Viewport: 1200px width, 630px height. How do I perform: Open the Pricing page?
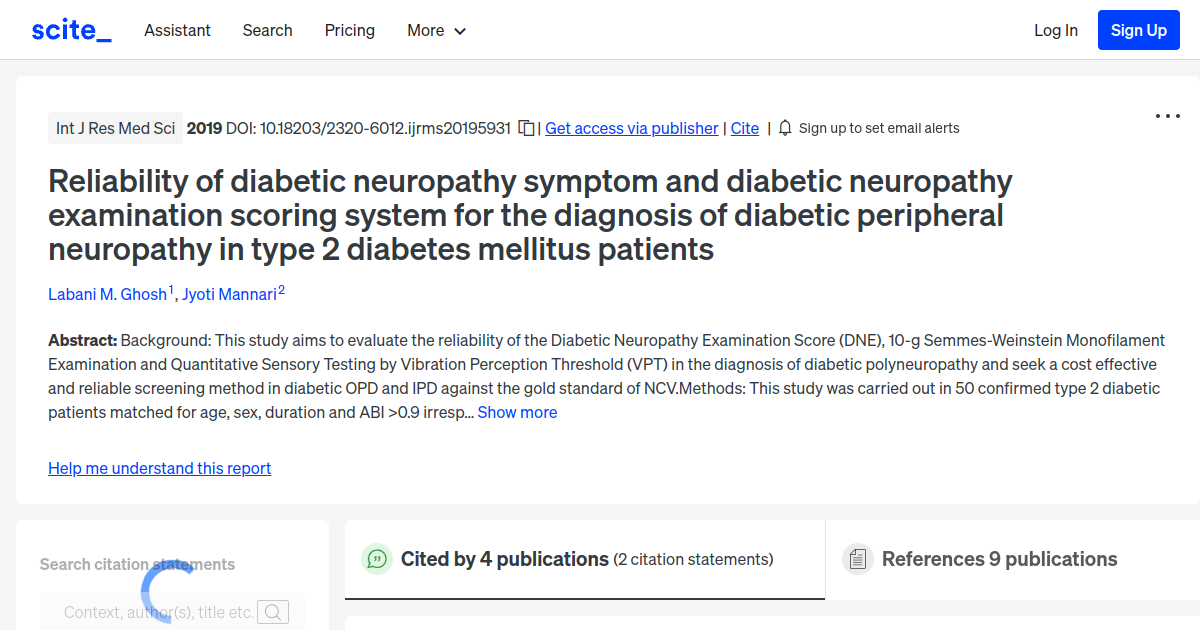[349, 30]
